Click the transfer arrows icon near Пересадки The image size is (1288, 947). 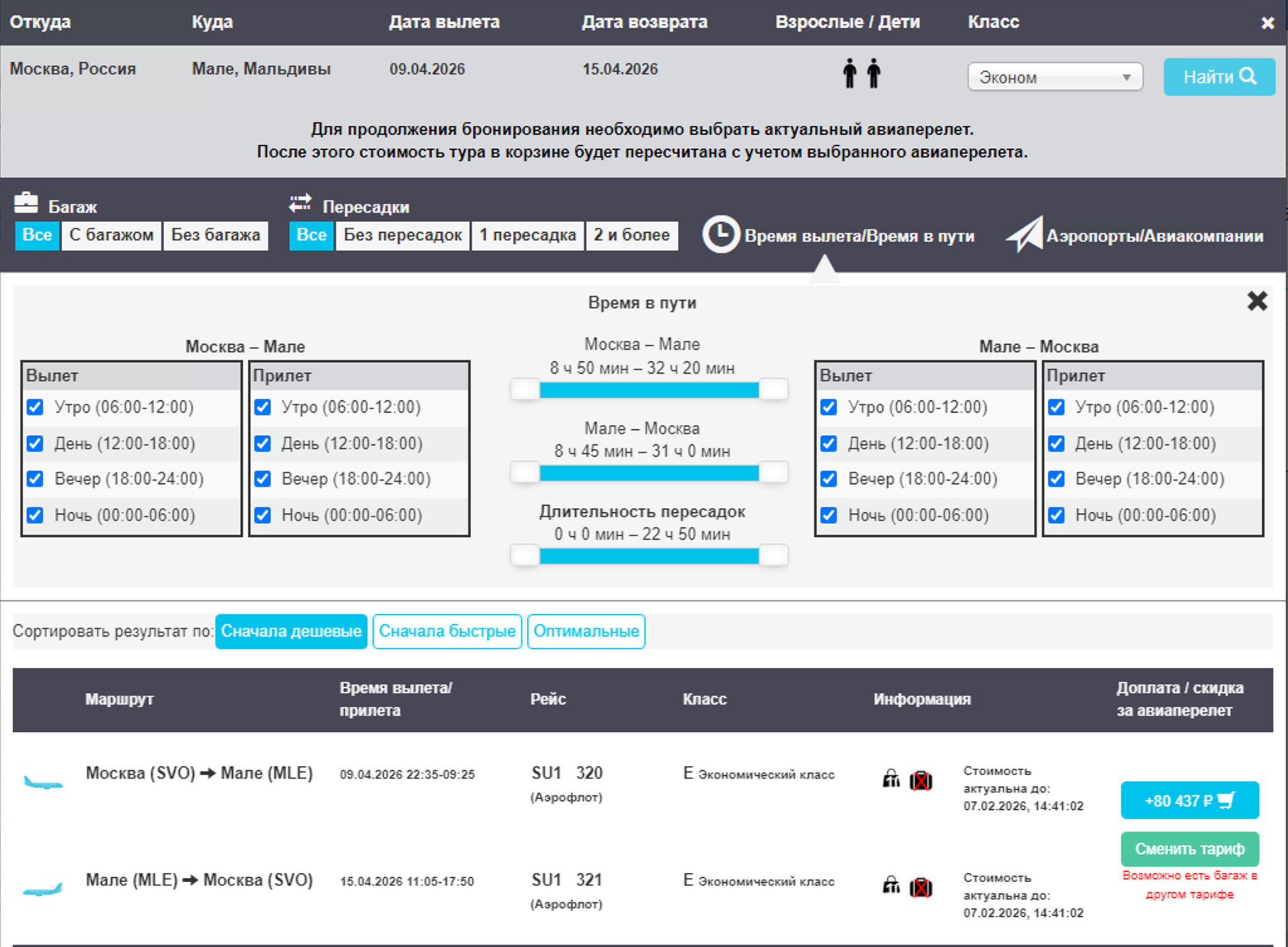(x=300, y=203)
